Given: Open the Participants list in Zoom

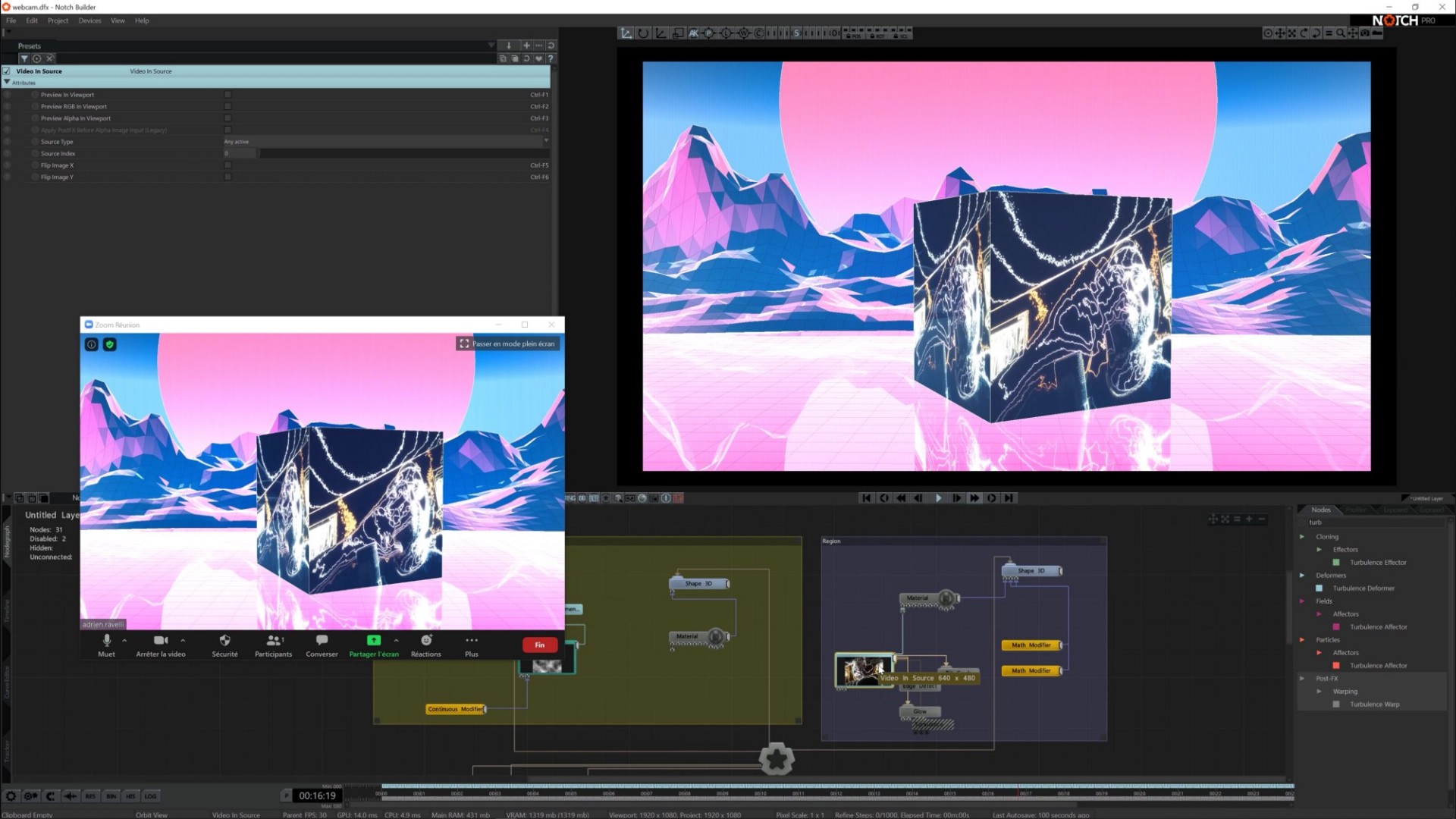Looking at the screenshot, I should coord(273,644).
